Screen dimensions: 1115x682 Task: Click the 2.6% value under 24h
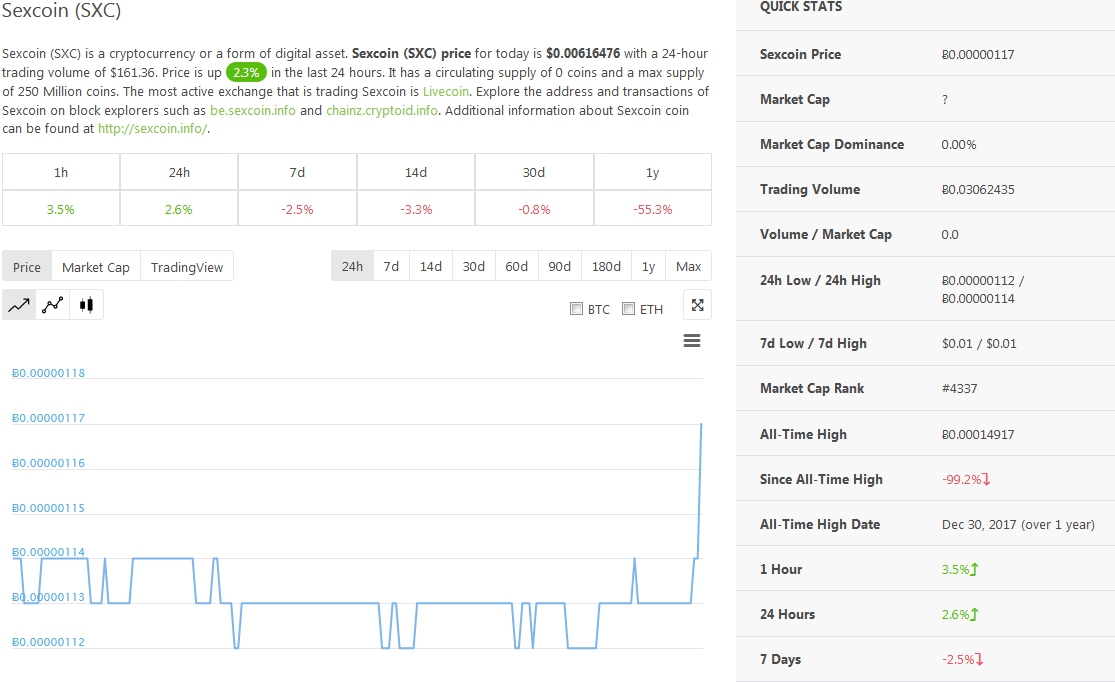pyautogui.click(x=178, y=209)
